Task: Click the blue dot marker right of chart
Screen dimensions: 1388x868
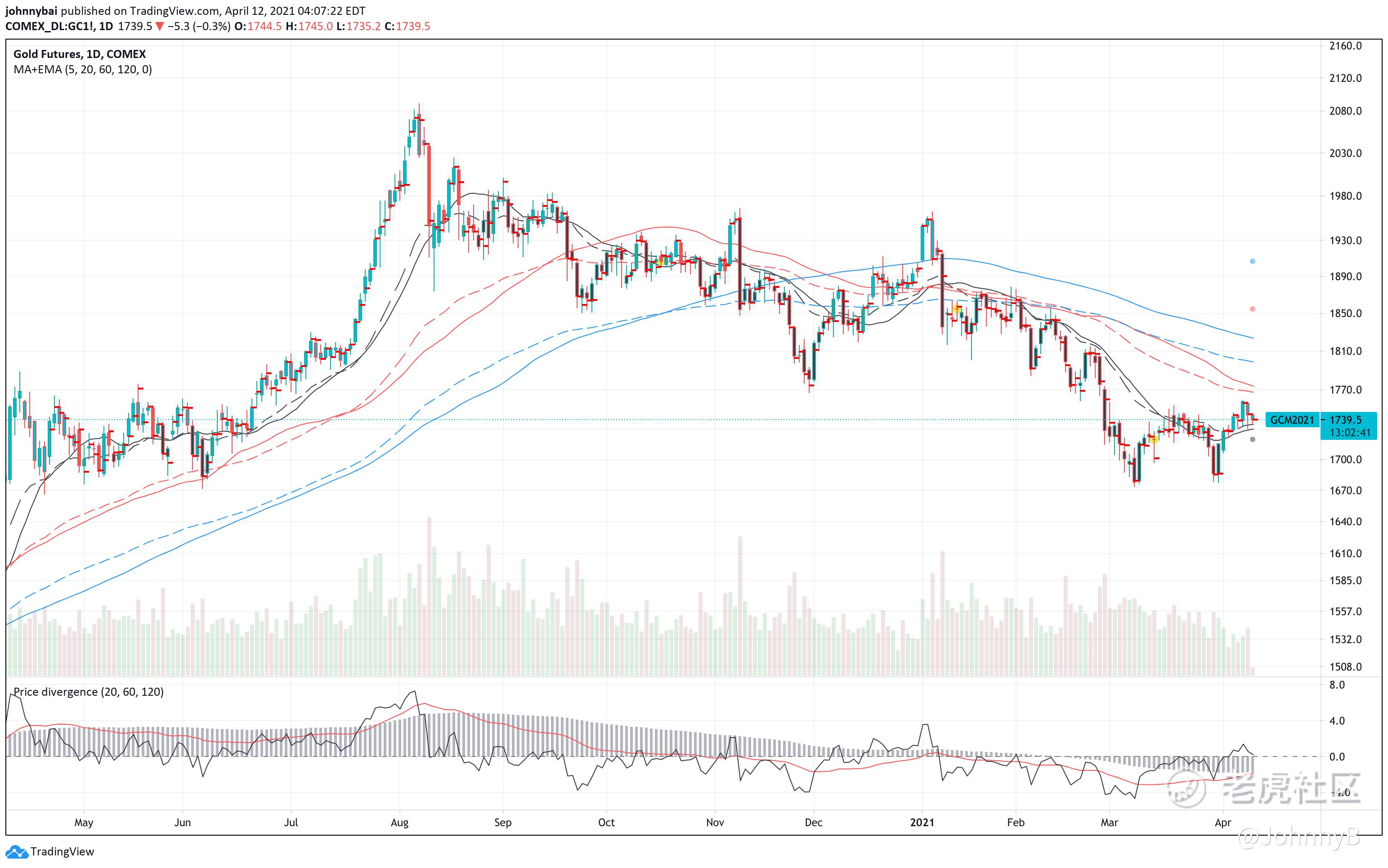Action: coord(1253,261)
